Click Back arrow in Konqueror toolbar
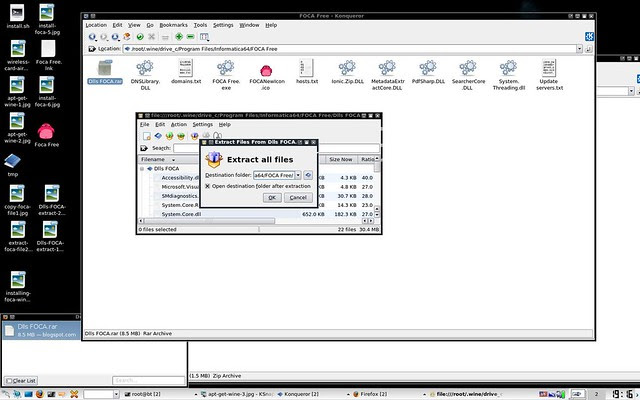The image size is (640, 400). tap(92, 37)
